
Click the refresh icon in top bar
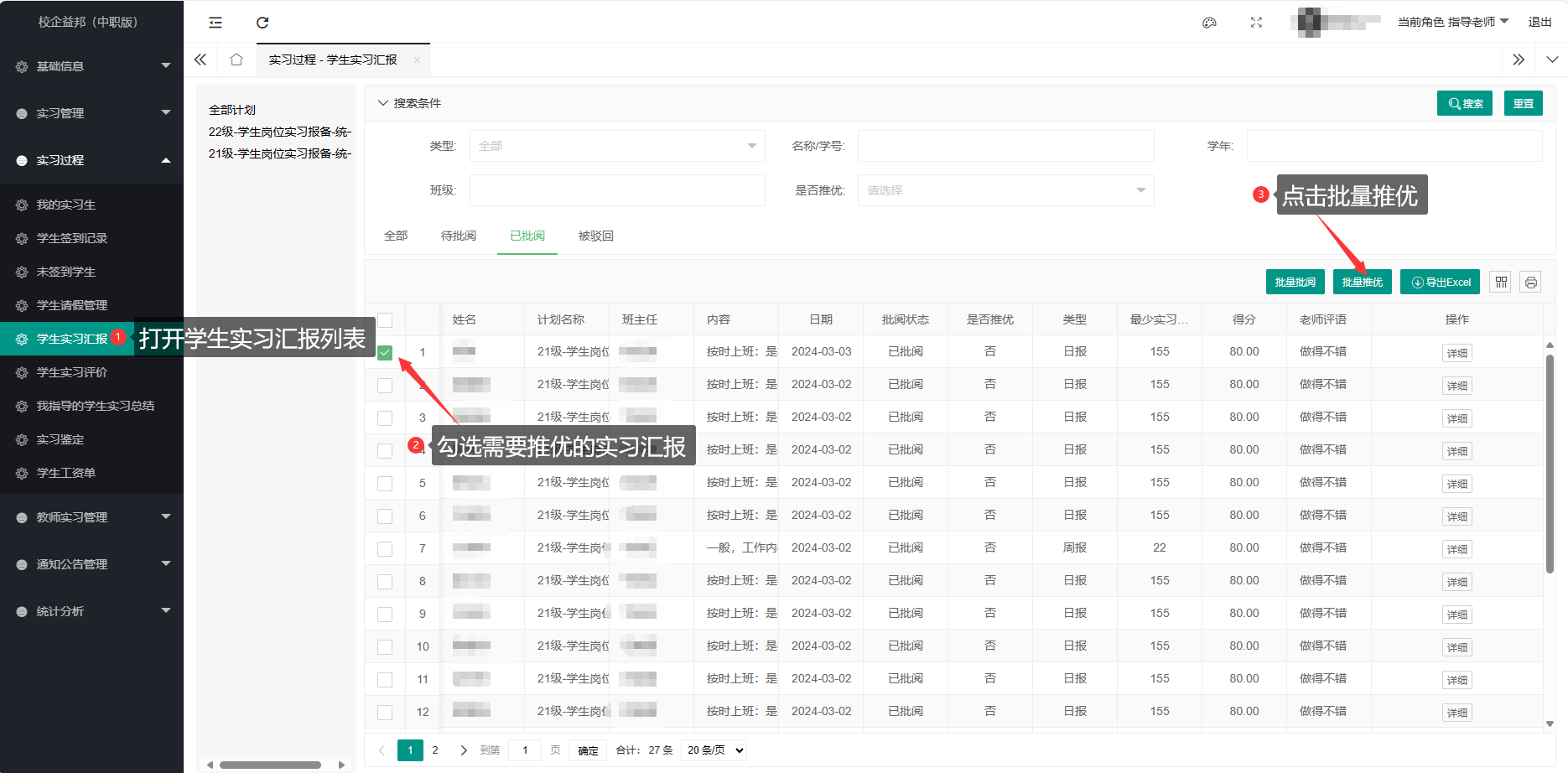pos(262,23)
